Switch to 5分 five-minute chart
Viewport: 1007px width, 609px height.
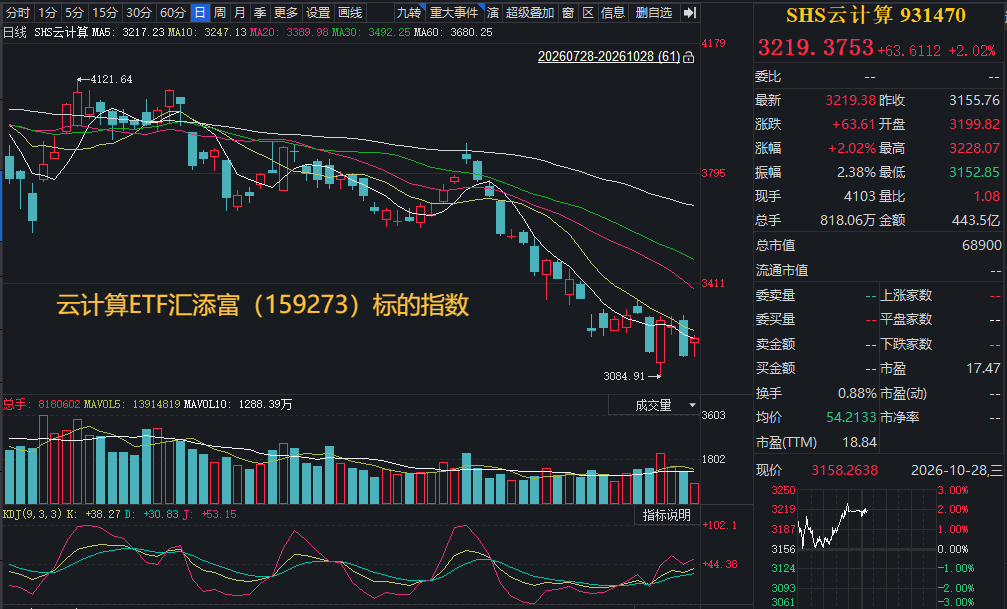[x=74, y=13]
